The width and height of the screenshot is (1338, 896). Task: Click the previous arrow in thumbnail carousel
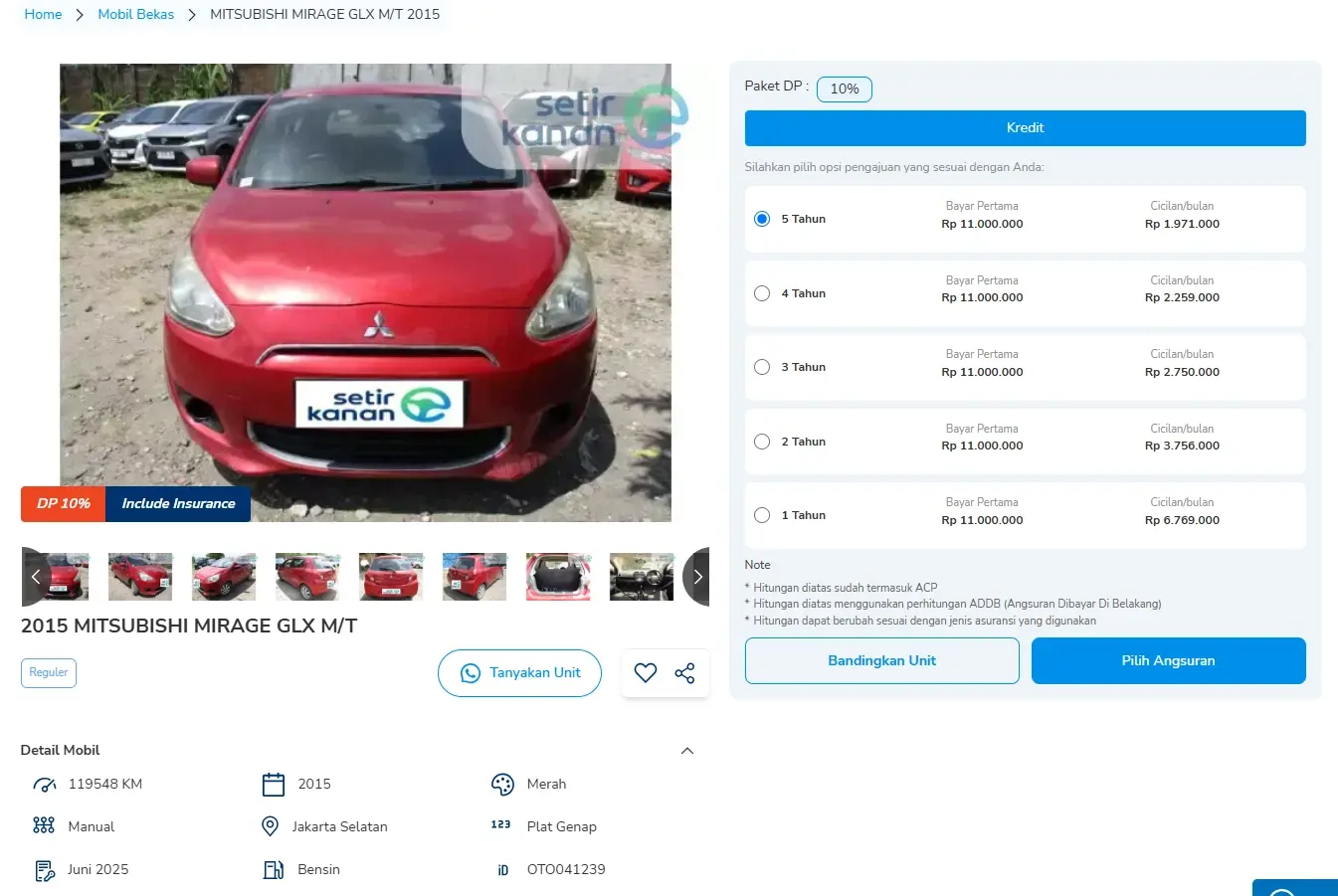(36, 577)
